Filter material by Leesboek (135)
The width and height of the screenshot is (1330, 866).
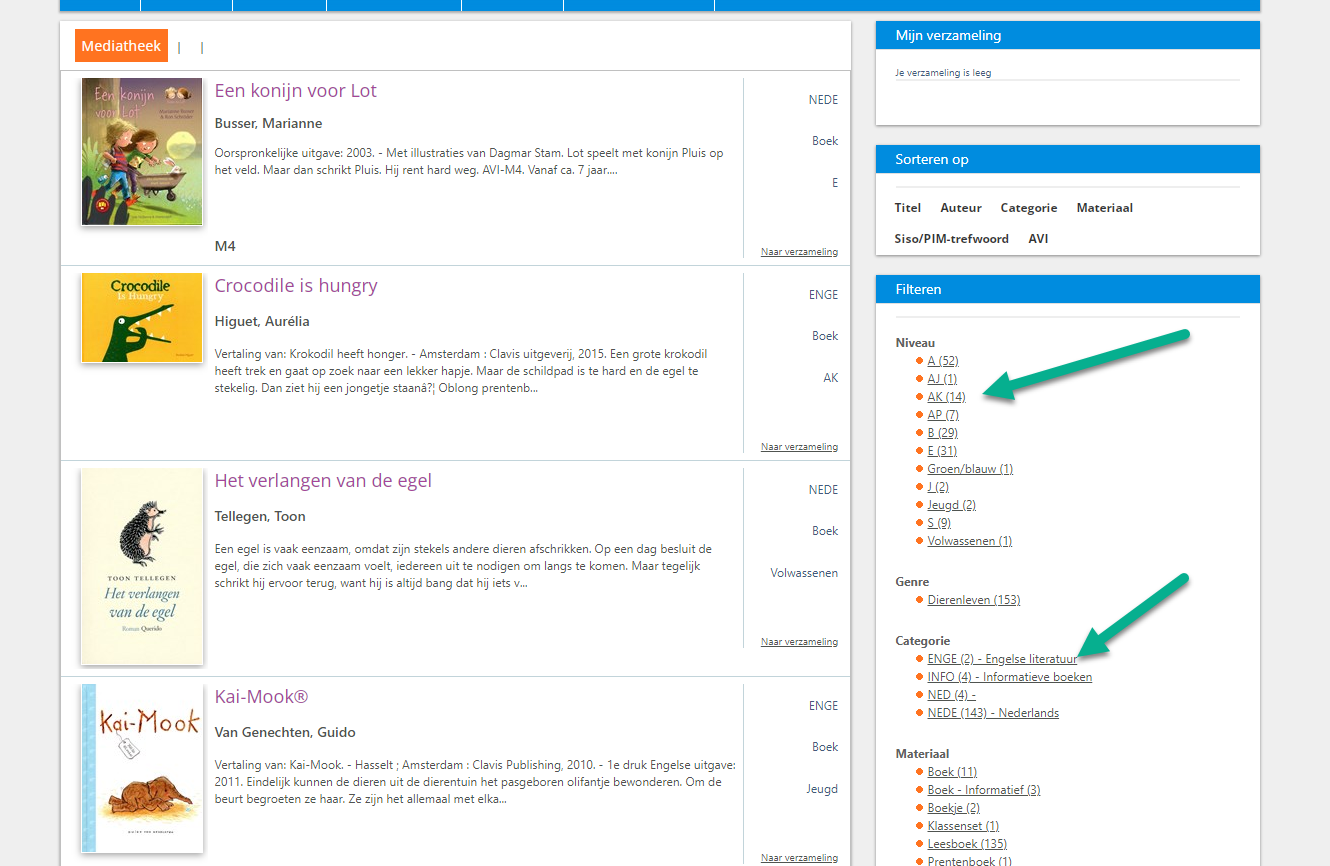point(966,844)
